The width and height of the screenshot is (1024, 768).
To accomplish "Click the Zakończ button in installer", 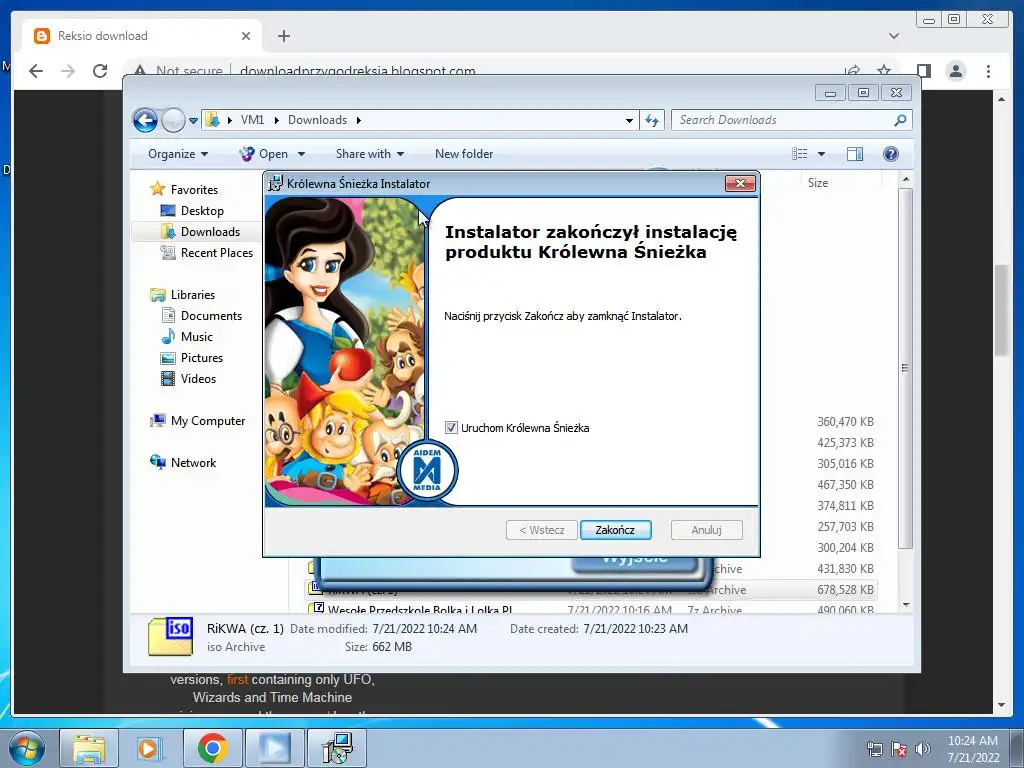I will point(615,530).
